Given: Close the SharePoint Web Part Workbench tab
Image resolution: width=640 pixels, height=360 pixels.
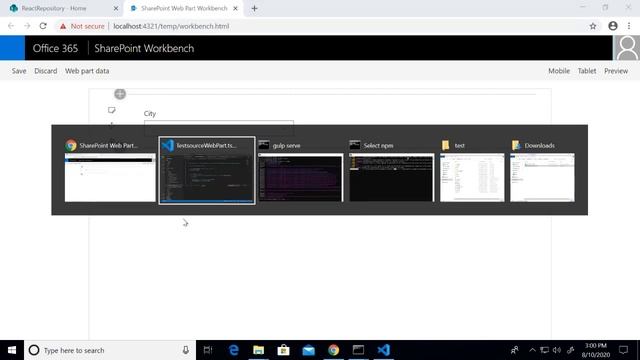Looking at the screenshot, I should 235,8.
